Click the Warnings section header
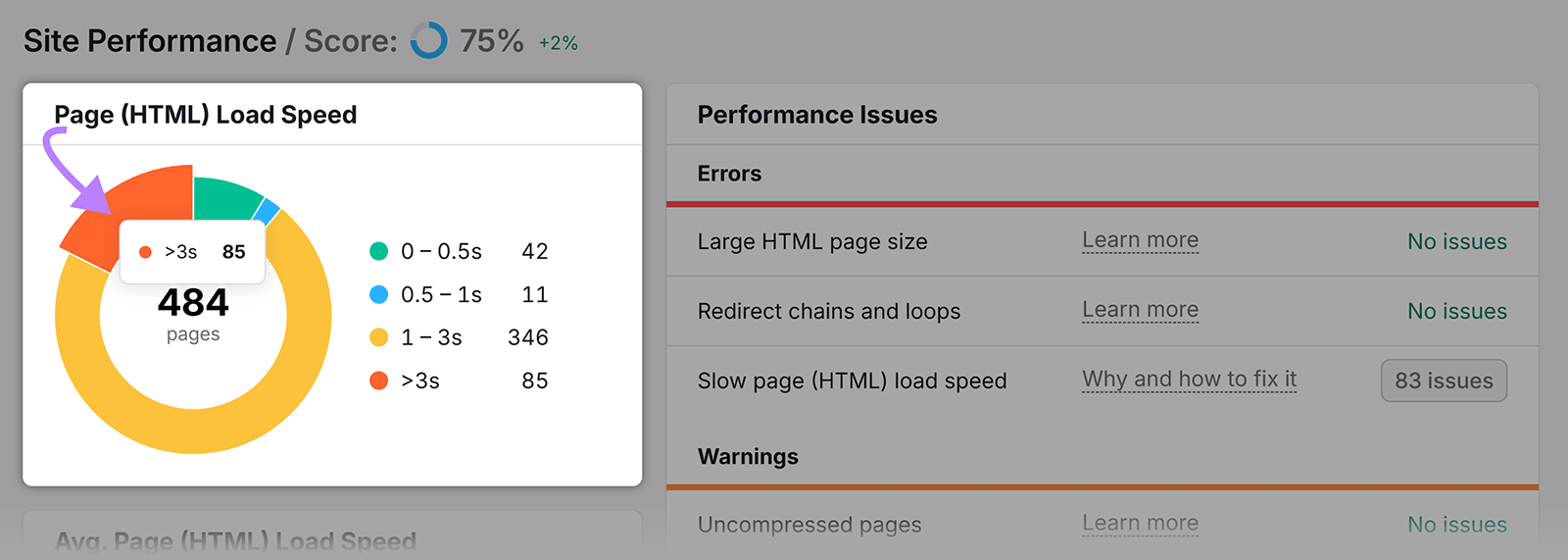The image size is (1568, 560). pos(748,457)
